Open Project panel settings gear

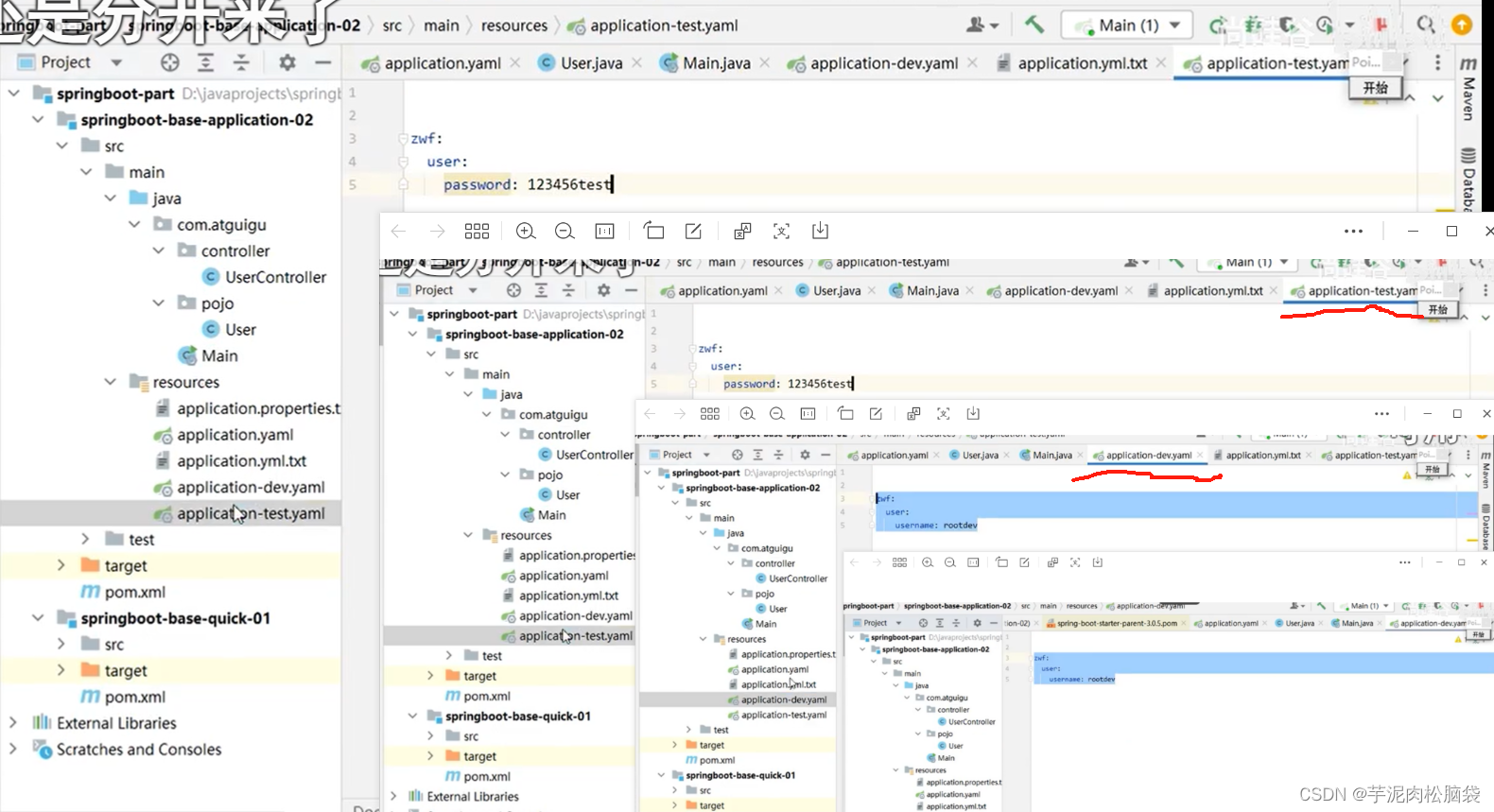pos(287,62)
